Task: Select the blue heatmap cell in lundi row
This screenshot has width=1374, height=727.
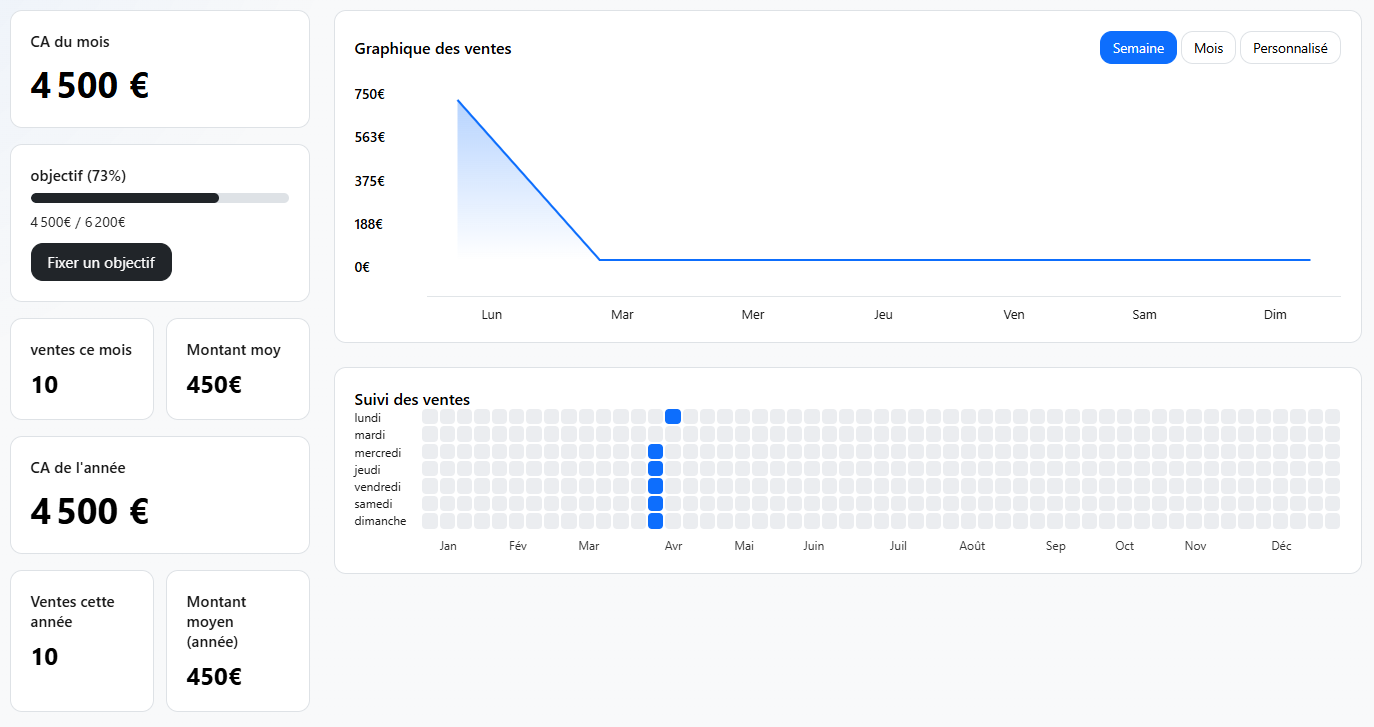Action: click(673, 417)
